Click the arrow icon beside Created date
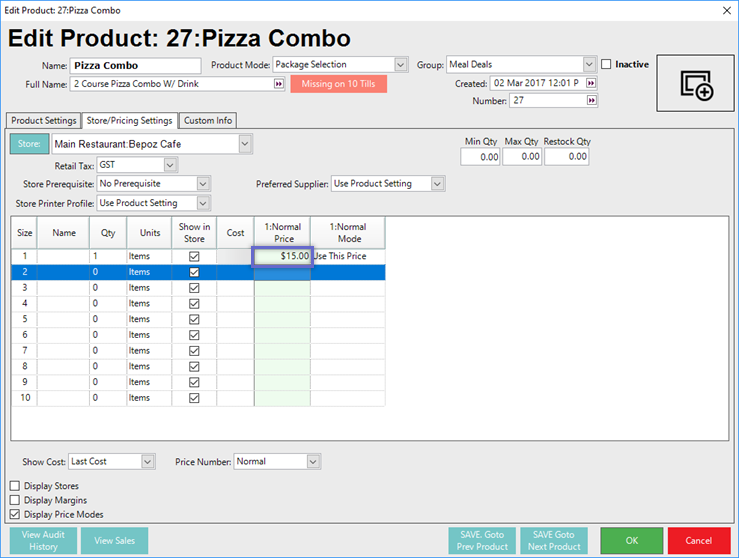Image resolution: width=739 pixels, height=558 pixels. pyautogui.click(x=591, y=84)
